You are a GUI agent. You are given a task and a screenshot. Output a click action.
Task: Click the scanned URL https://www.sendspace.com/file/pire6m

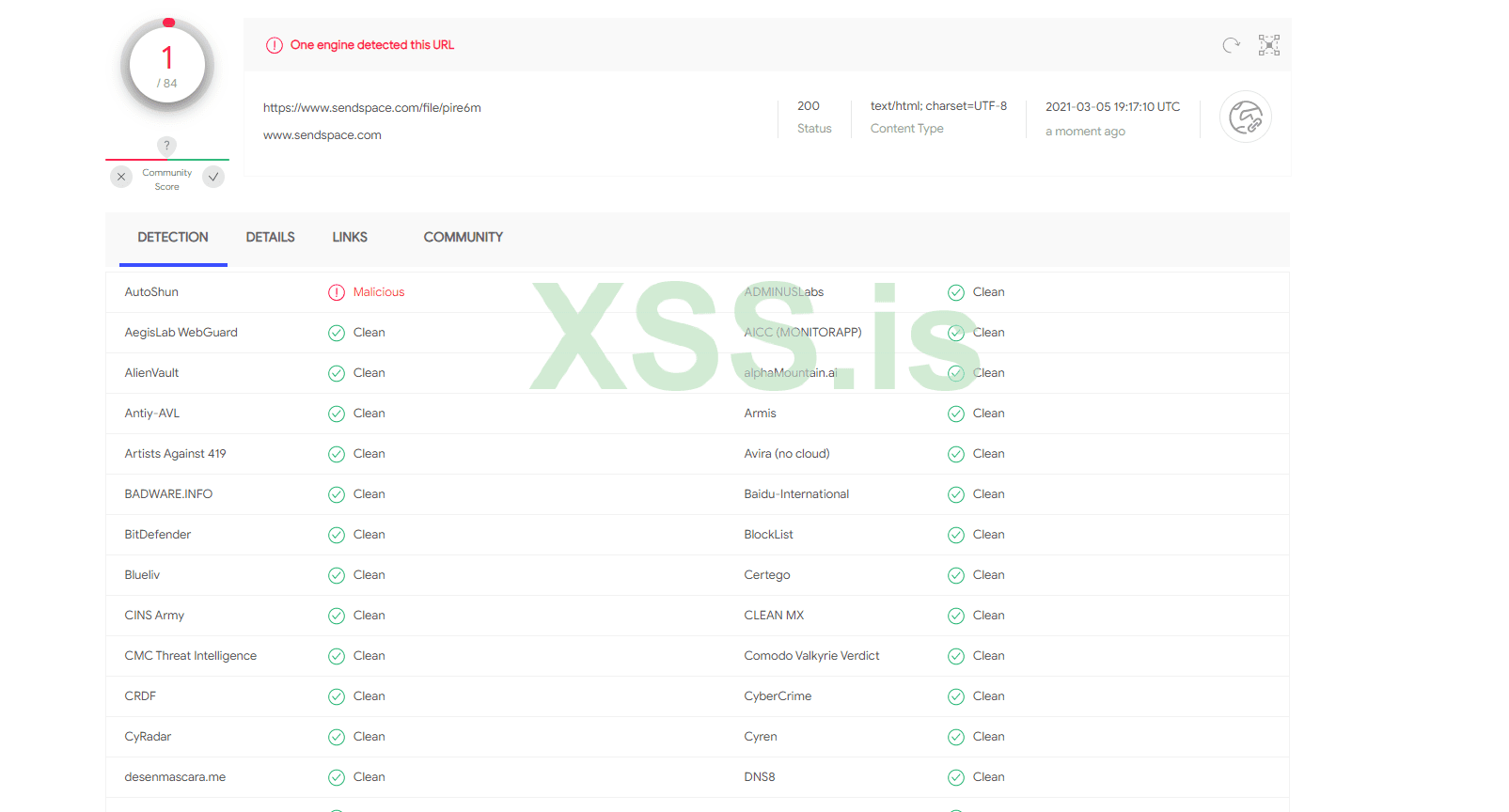tap(372, 108)
